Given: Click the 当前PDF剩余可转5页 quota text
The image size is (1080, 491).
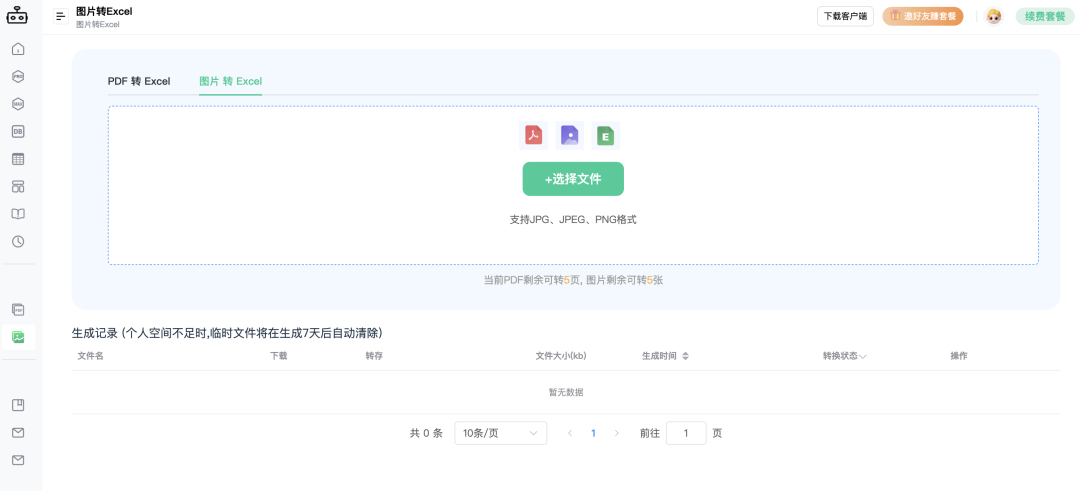Looking at the screenshot, I should tap(532, 280).
